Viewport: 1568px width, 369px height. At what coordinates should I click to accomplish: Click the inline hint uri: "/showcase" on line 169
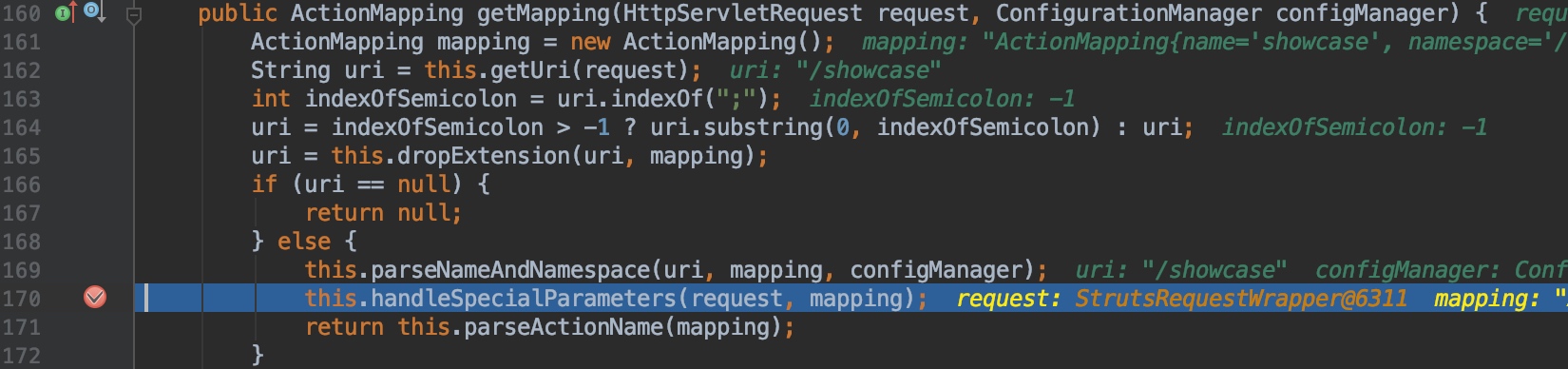(1181, 270)
